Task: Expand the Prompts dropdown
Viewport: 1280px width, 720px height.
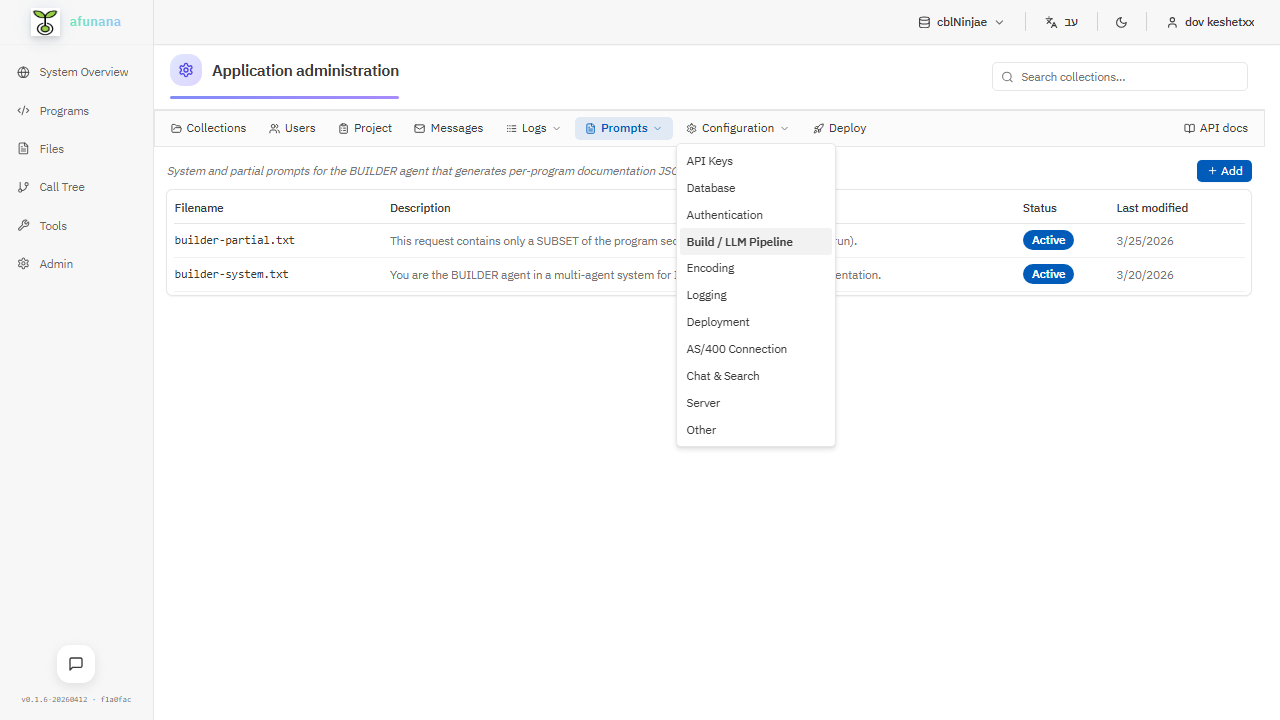Action: click(x=622, y=128)
